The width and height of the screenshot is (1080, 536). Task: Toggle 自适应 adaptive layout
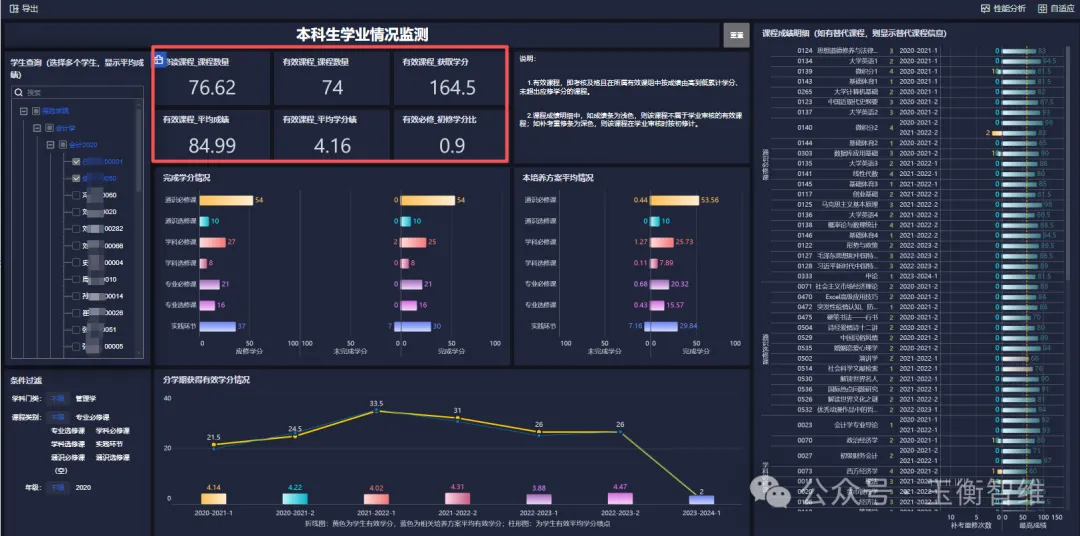pyautogui.click(x=1056, y=8)
